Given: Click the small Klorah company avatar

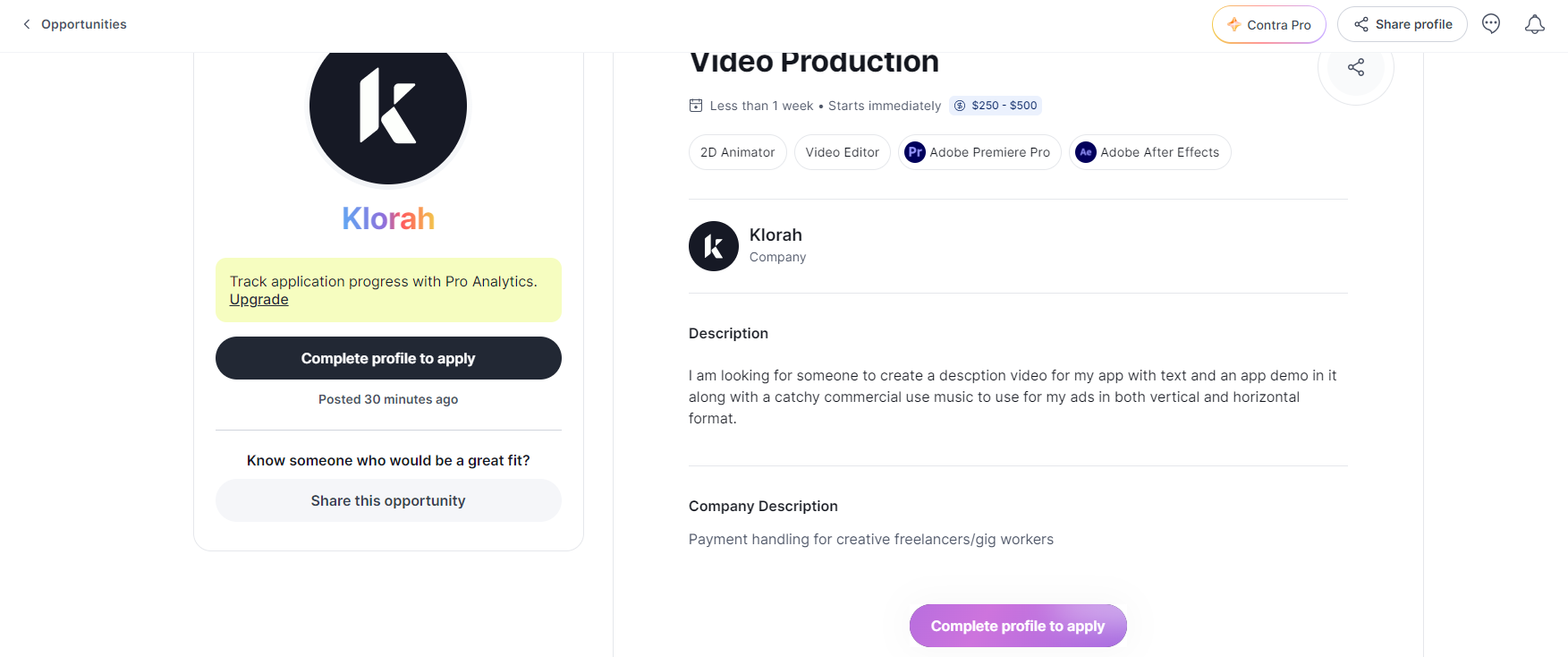Looking at the screenshot, I should click(714, 246).
